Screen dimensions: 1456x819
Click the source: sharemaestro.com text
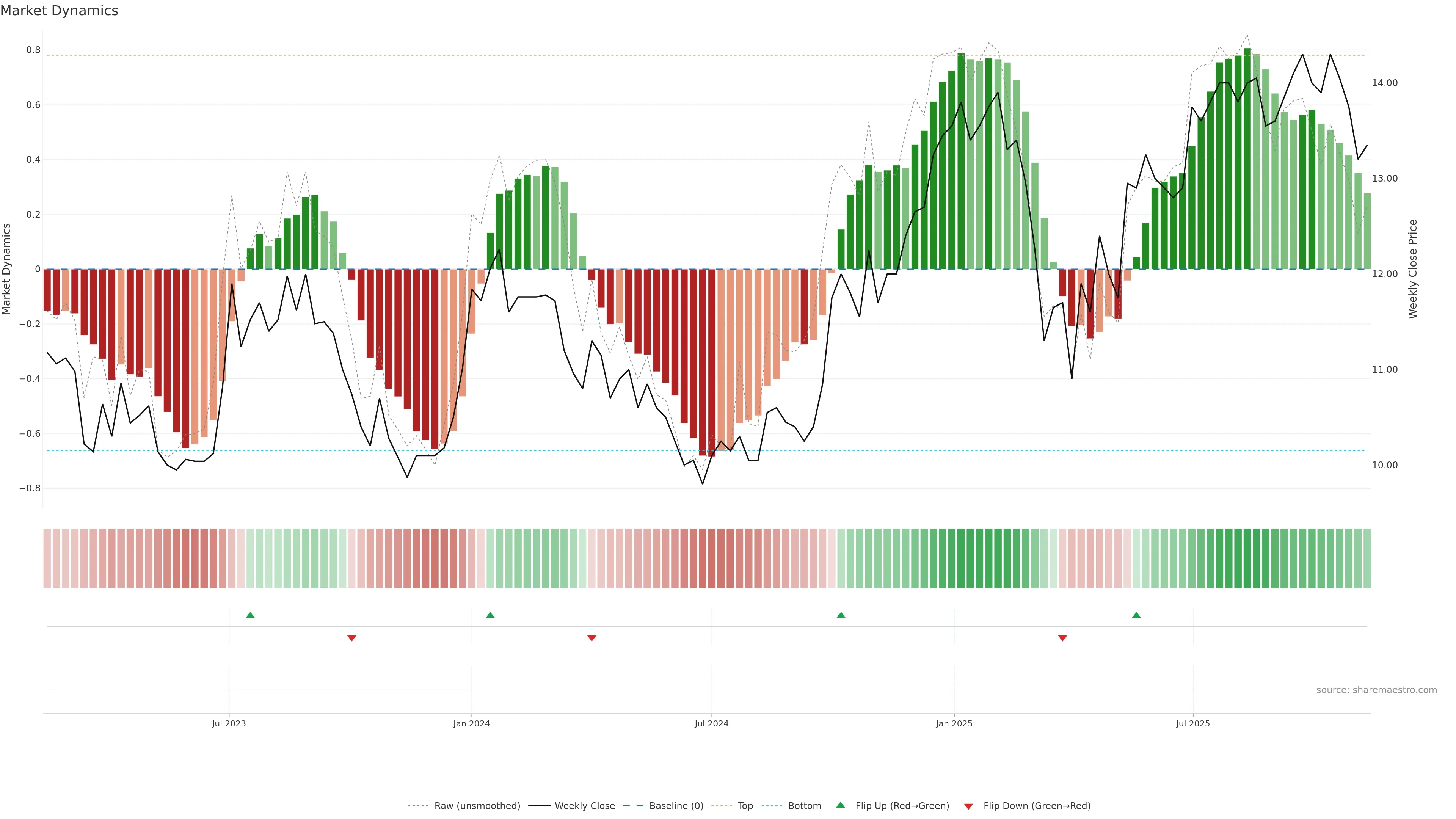coord(1376,690)
